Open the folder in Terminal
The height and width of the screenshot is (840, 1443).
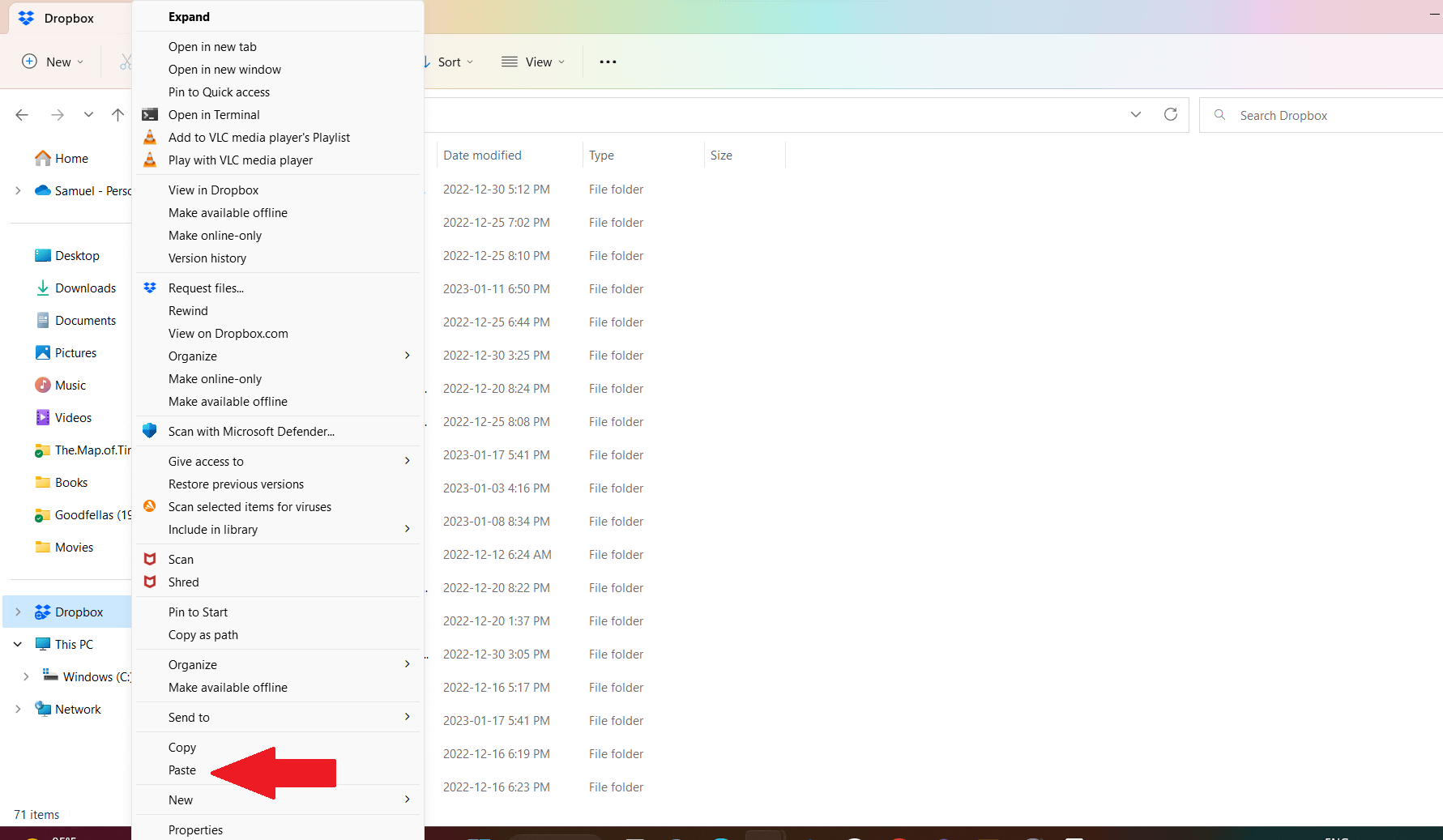pos(214,114)
